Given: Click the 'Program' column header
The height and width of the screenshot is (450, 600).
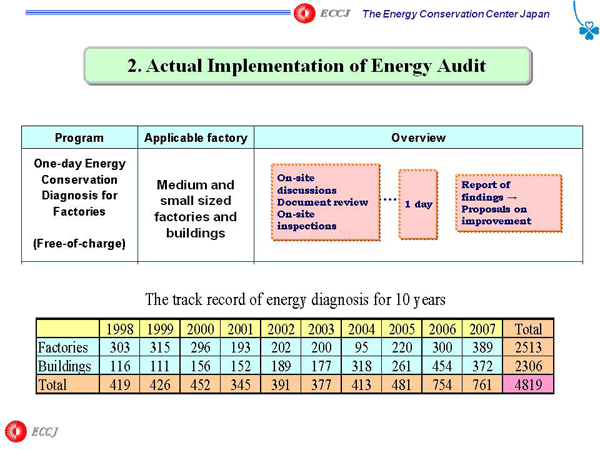Looking at the screenshot, I should [x=79, y=138].
